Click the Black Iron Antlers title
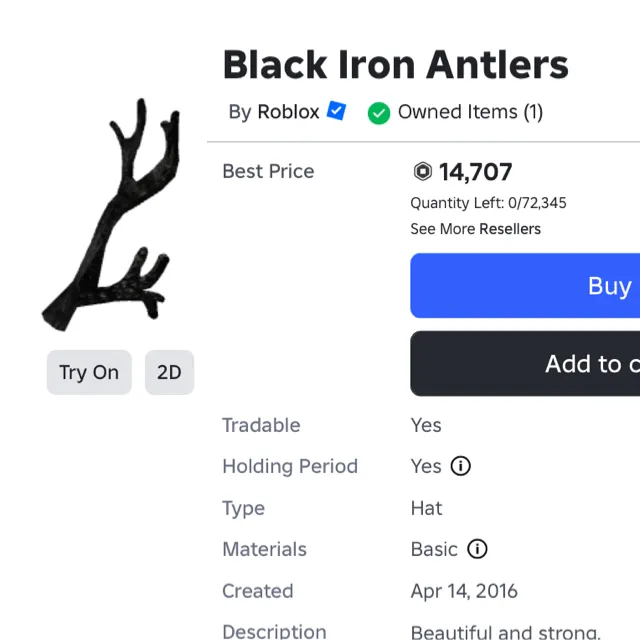The width and height of the screenshot is (640, 640). point(395,65)
